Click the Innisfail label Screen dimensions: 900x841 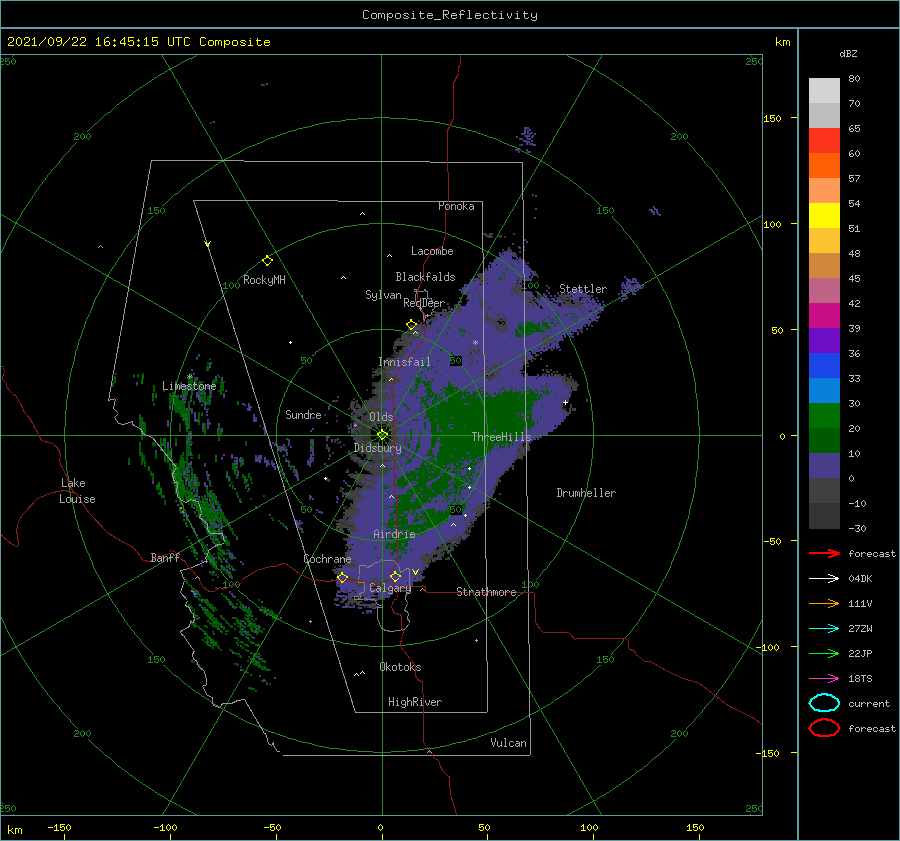click(x=404, y=362)
